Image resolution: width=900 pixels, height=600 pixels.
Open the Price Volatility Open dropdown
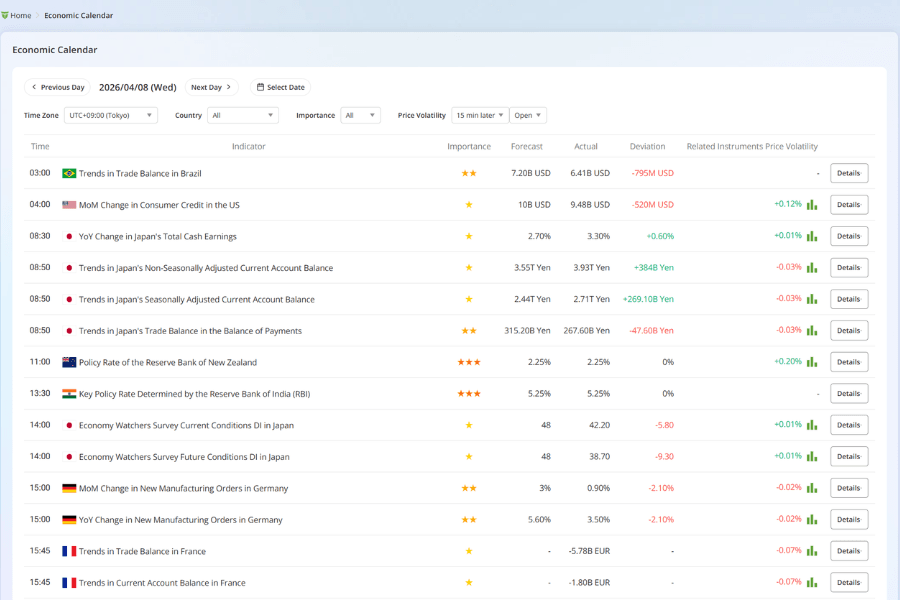pyautogui.click(x=527, y=115)
